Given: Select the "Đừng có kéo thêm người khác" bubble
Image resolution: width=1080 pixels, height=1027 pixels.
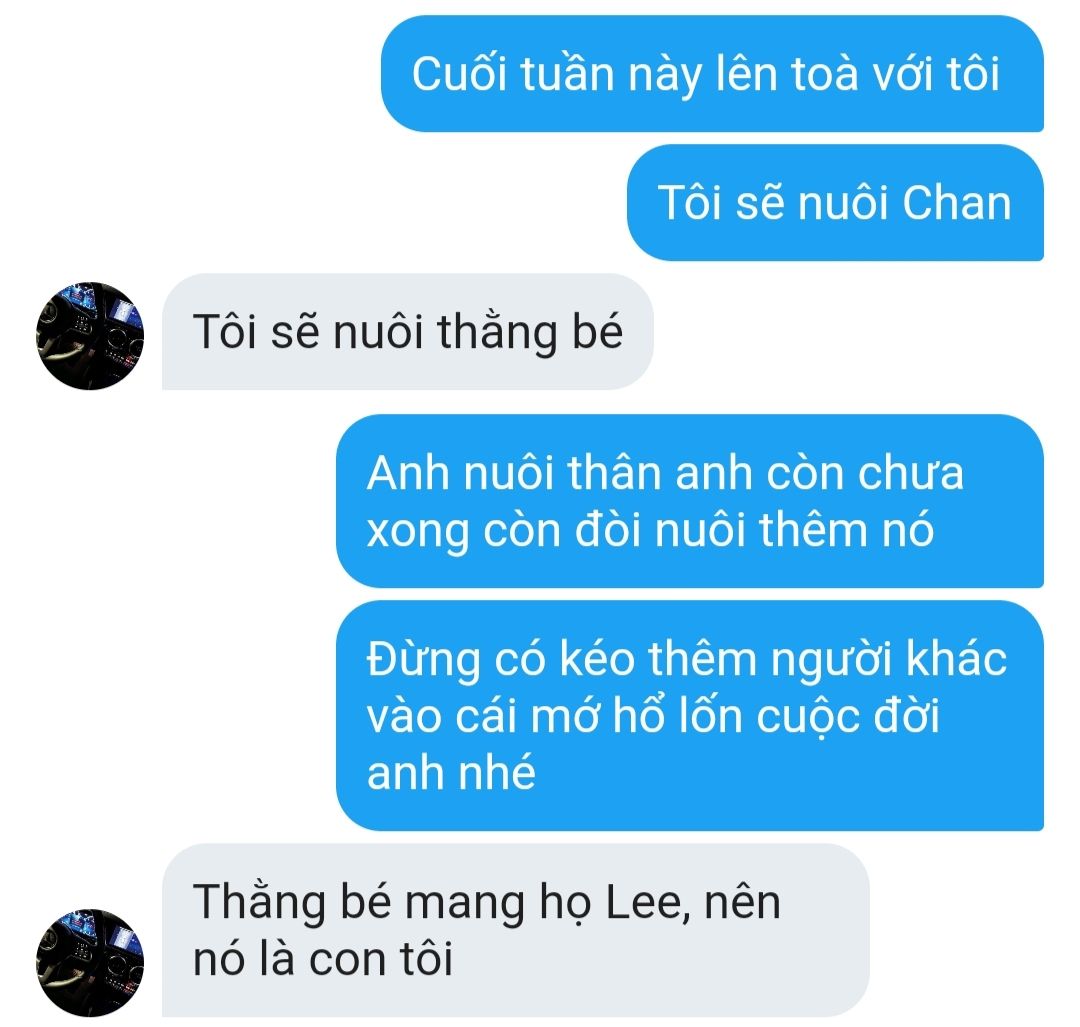Looking at the screenshot, I should point(690,716).
